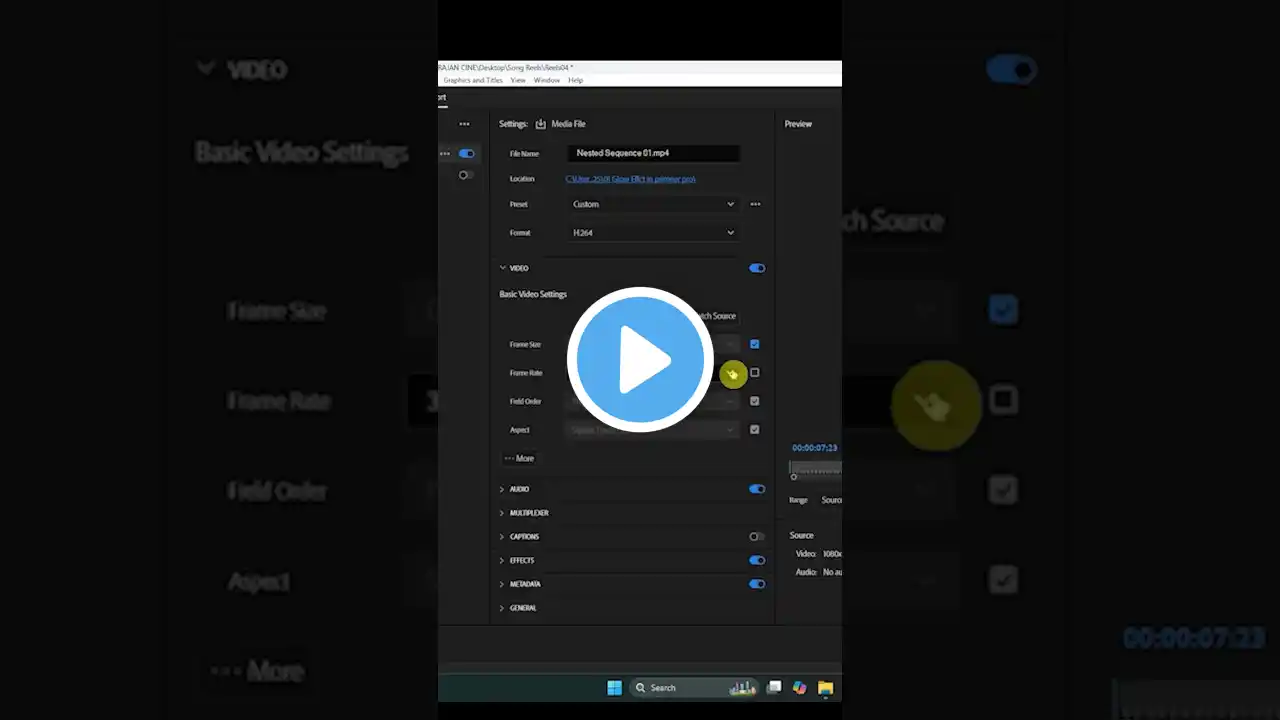Expand the CAPTIONS section
The width and height of the screenshot is (1280, 720).
pyautogui.click(x=502, y=537)
